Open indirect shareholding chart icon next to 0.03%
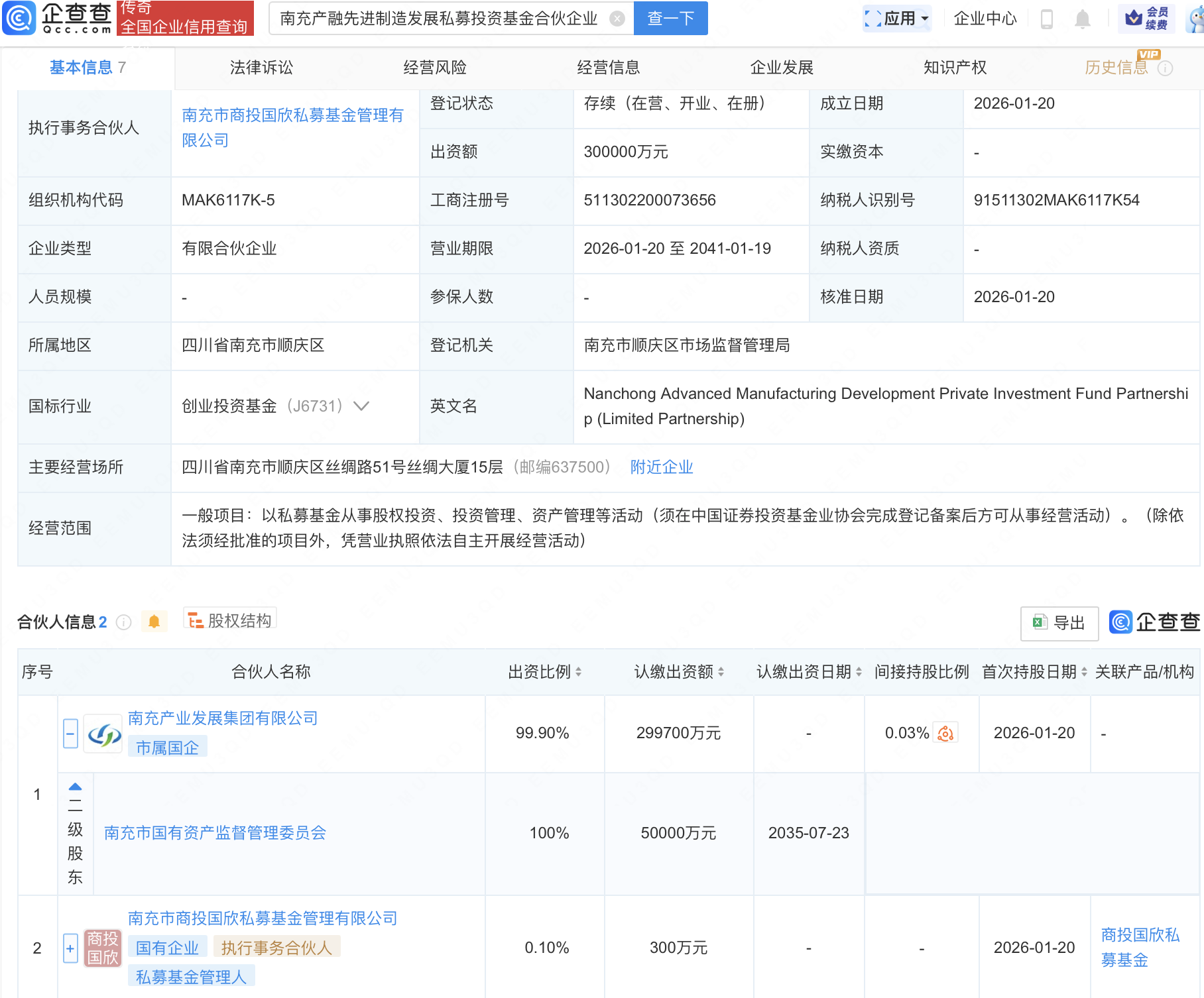The image size is (1204, 998). click(x=945, y=733)
